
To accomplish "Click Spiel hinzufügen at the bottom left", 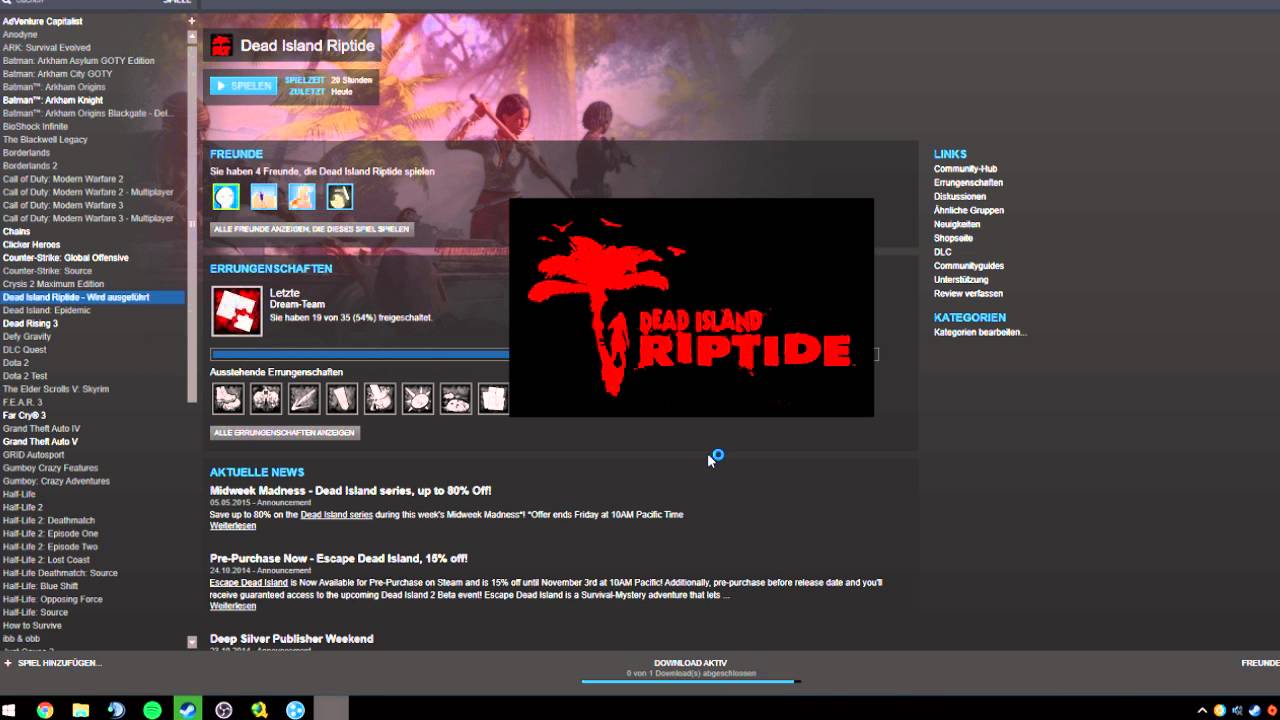I will coord(59,663).
